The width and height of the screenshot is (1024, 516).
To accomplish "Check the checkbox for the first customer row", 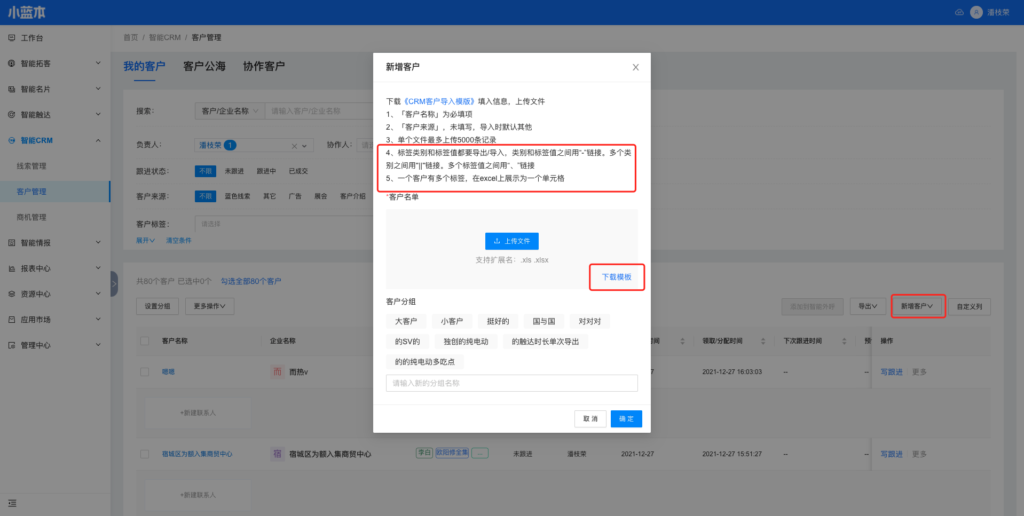I will click(x=144, y=372).
